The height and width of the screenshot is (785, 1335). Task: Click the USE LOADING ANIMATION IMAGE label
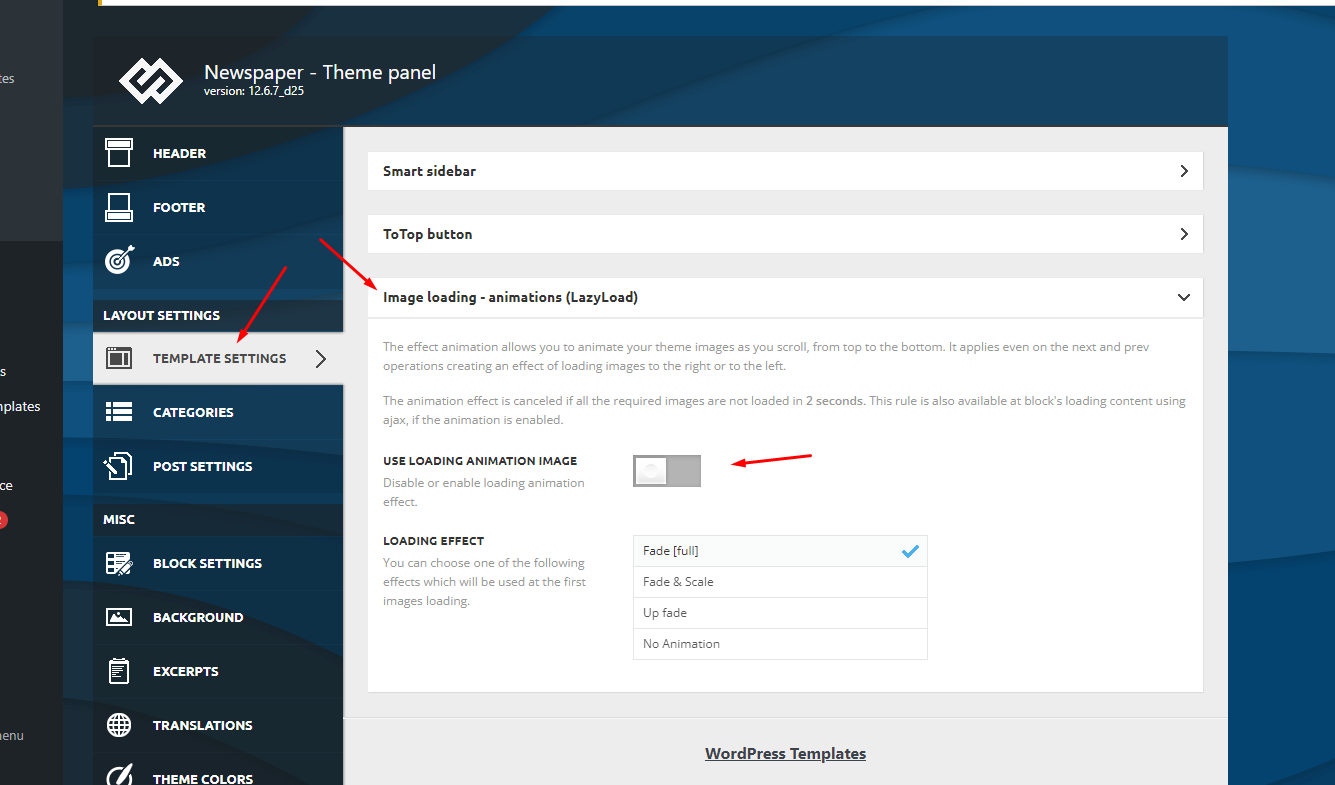[x=480, y=461]
